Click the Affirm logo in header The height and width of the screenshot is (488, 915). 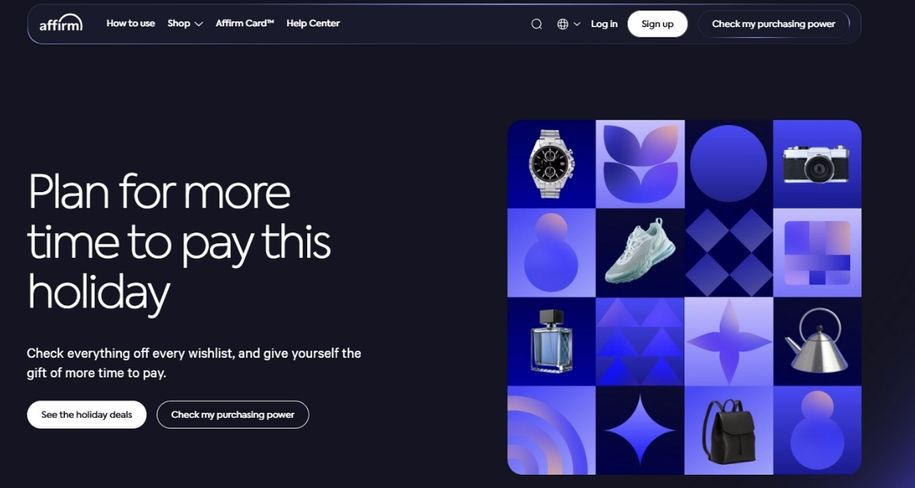pyautogui.click(x=61, y=23)
